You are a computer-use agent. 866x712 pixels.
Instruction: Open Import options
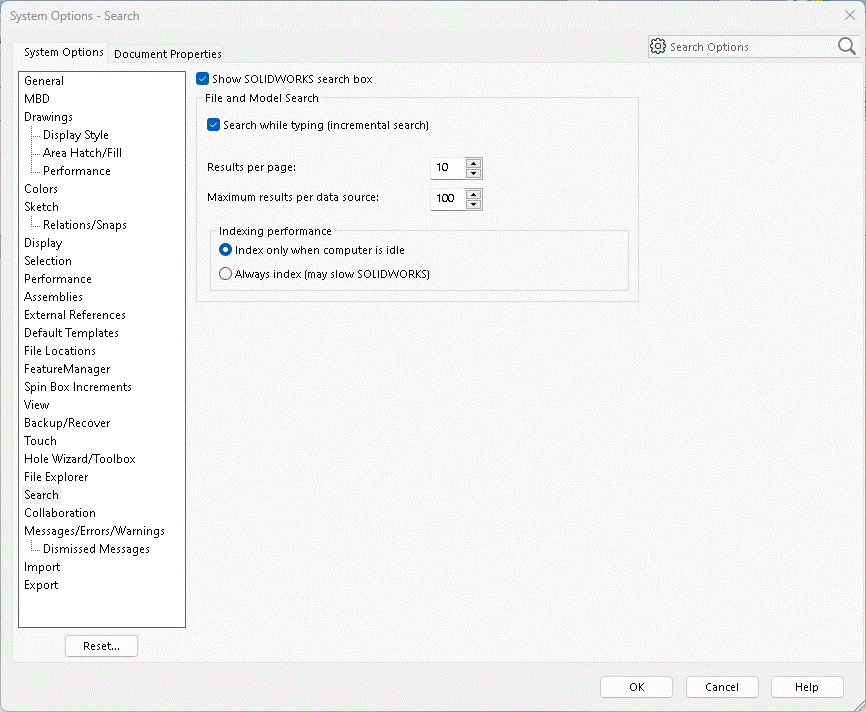pos(42,567)
